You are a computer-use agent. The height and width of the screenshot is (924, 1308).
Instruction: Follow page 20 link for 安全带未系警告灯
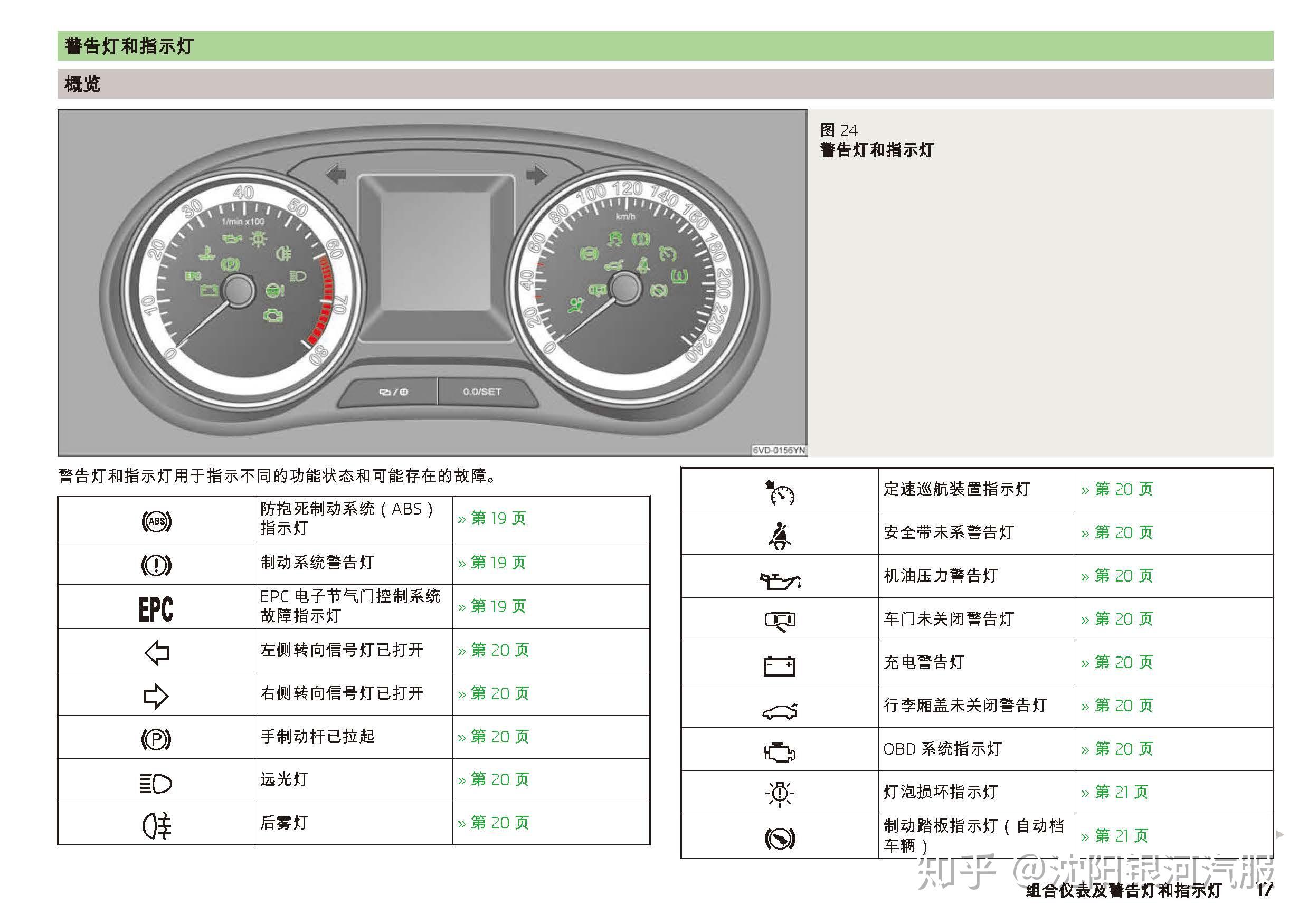(x=1117, y=532)
